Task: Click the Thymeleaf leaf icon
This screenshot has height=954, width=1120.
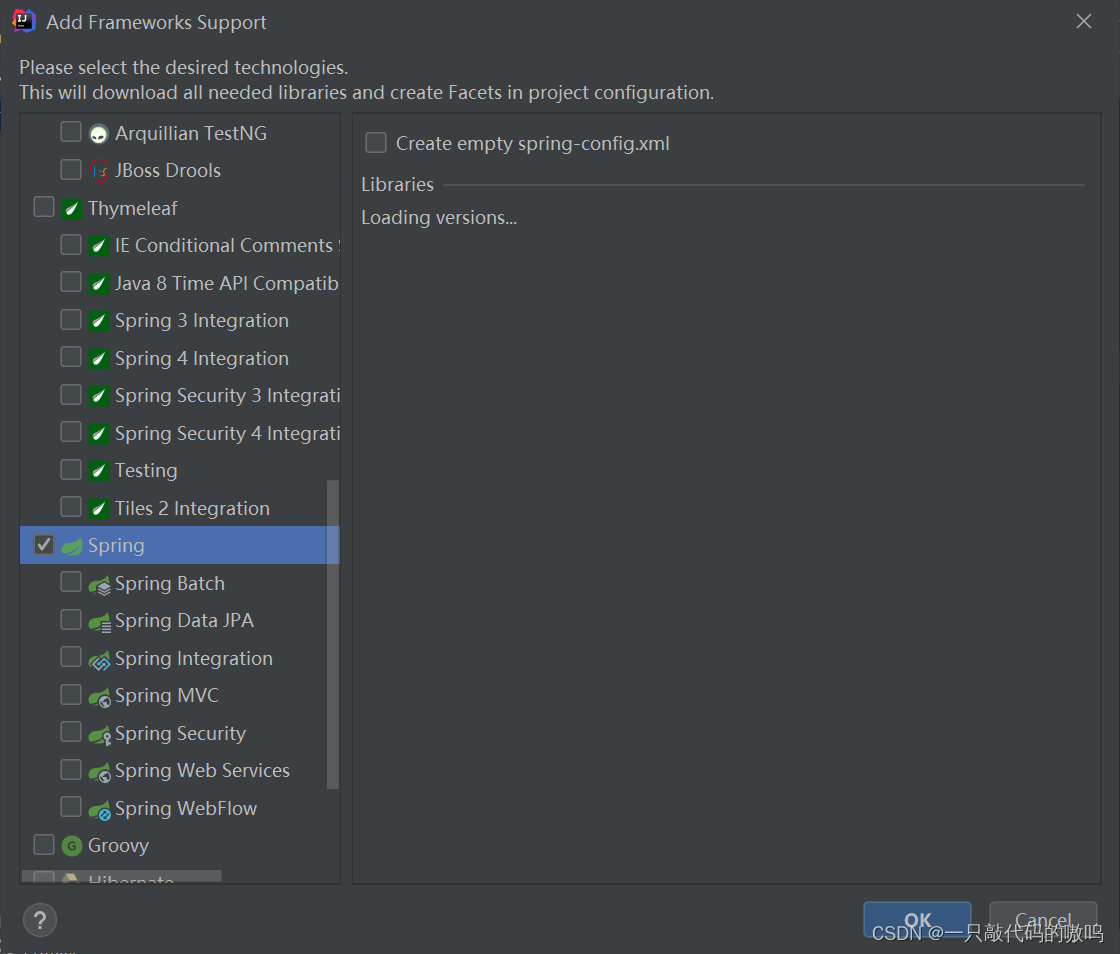Action: pos(71,209)
